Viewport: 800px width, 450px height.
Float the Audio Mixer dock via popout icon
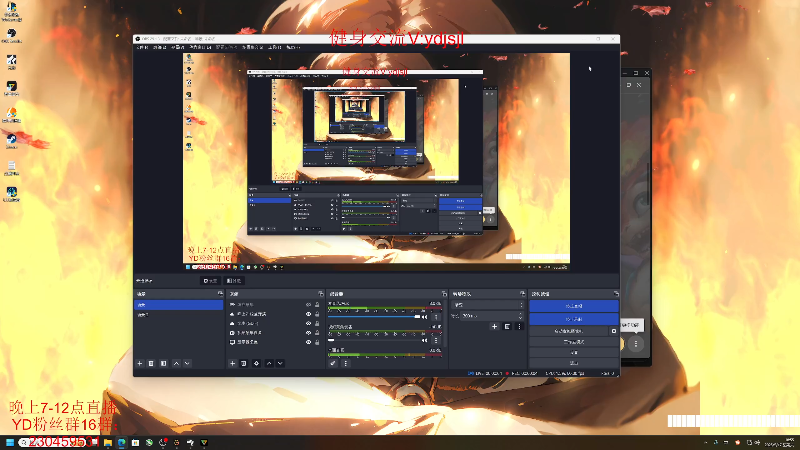pos(444,294)
